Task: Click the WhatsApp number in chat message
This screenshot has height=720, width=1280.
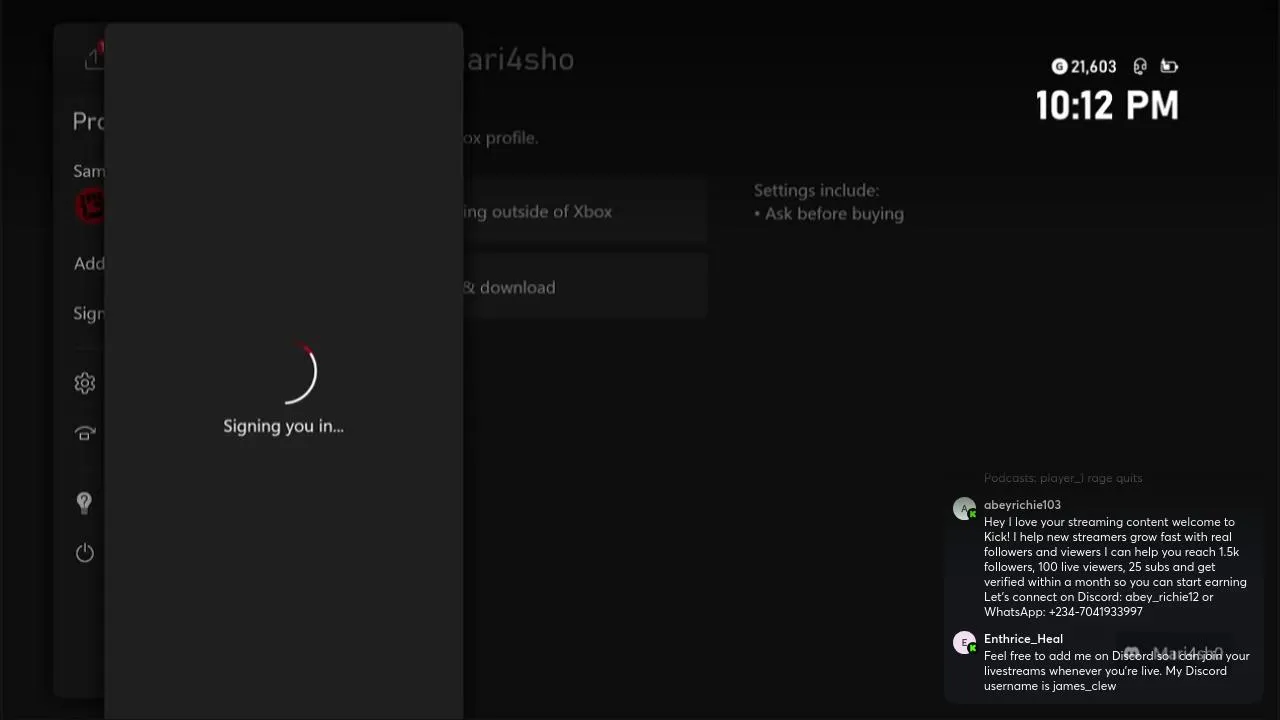Action: (1096, 612)
